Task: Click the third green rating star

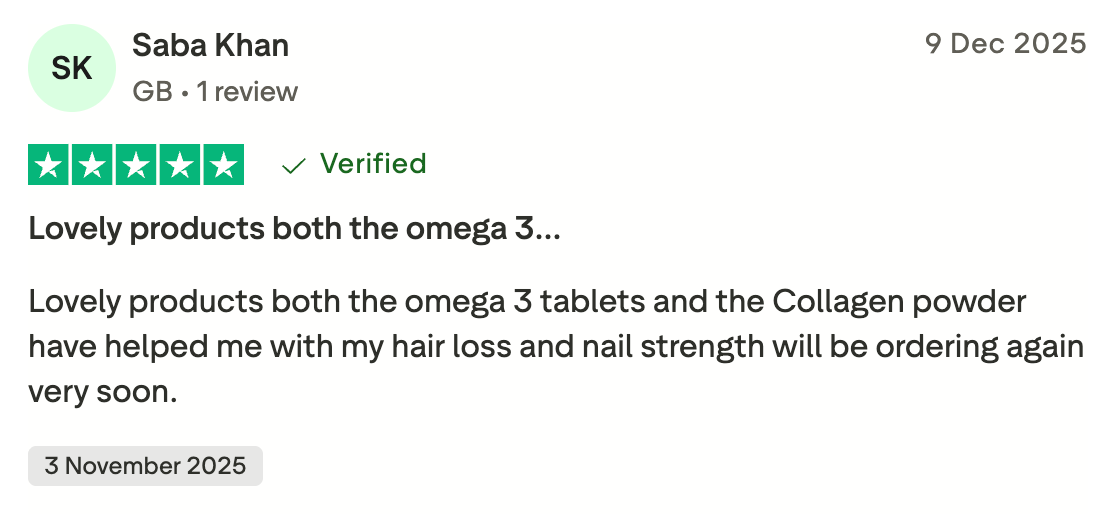Action: [x=136, y=165]
